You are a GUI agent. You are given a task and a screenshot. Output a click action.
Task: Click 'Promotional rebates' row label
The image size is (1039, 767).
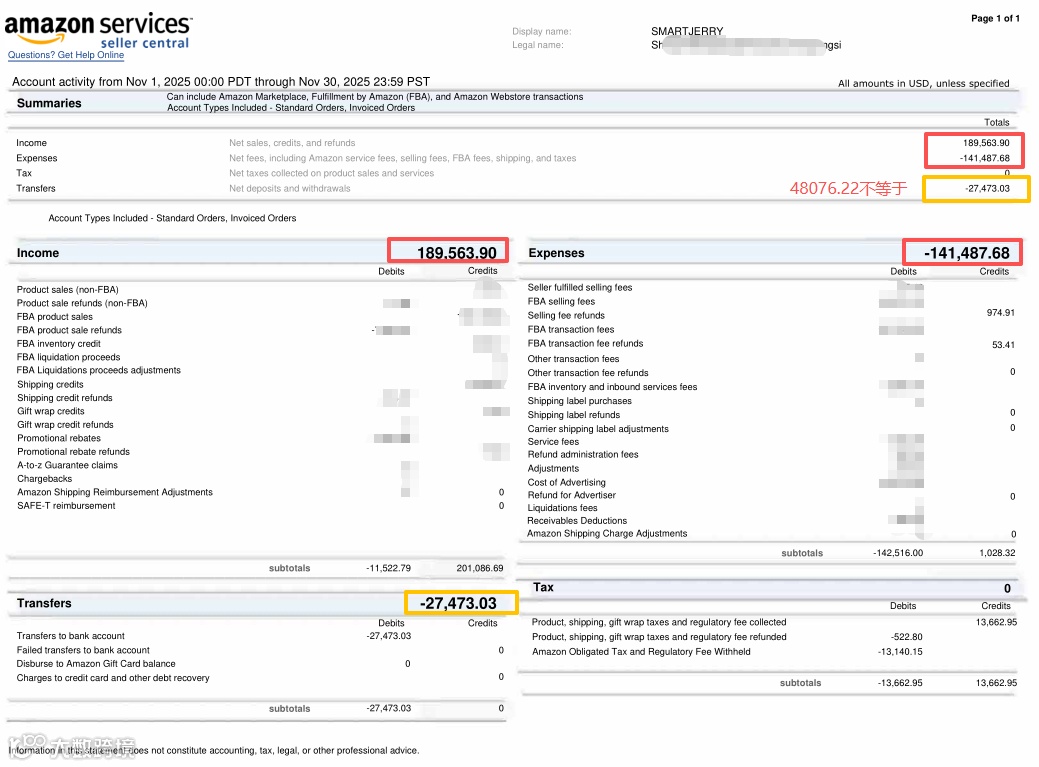pyautogui.click(x=59, y=438)
